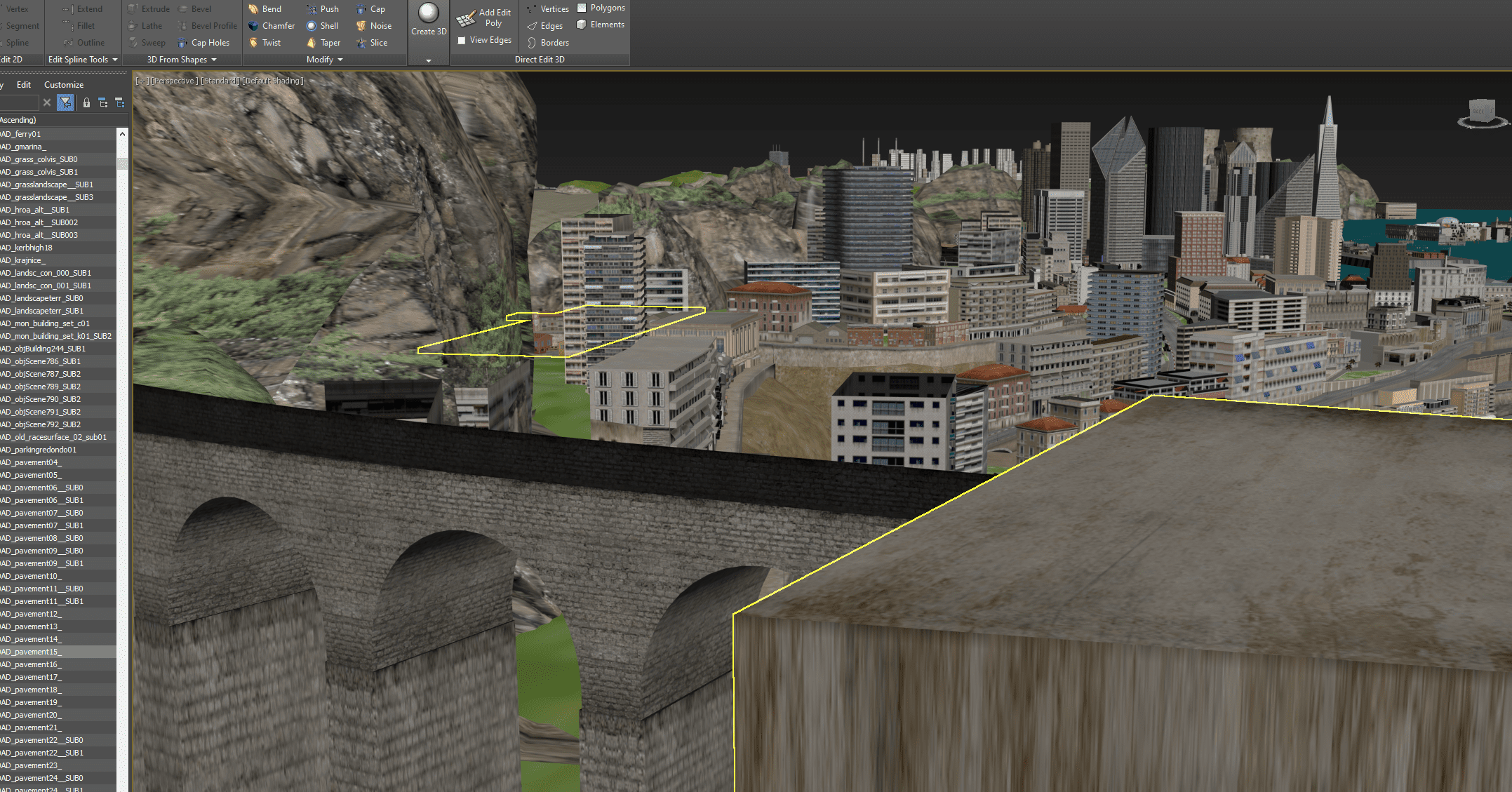The width and height of the screenshot is (1512, 792).
Task: Open the Perspective viewport label menu
Action: [175, 81]
